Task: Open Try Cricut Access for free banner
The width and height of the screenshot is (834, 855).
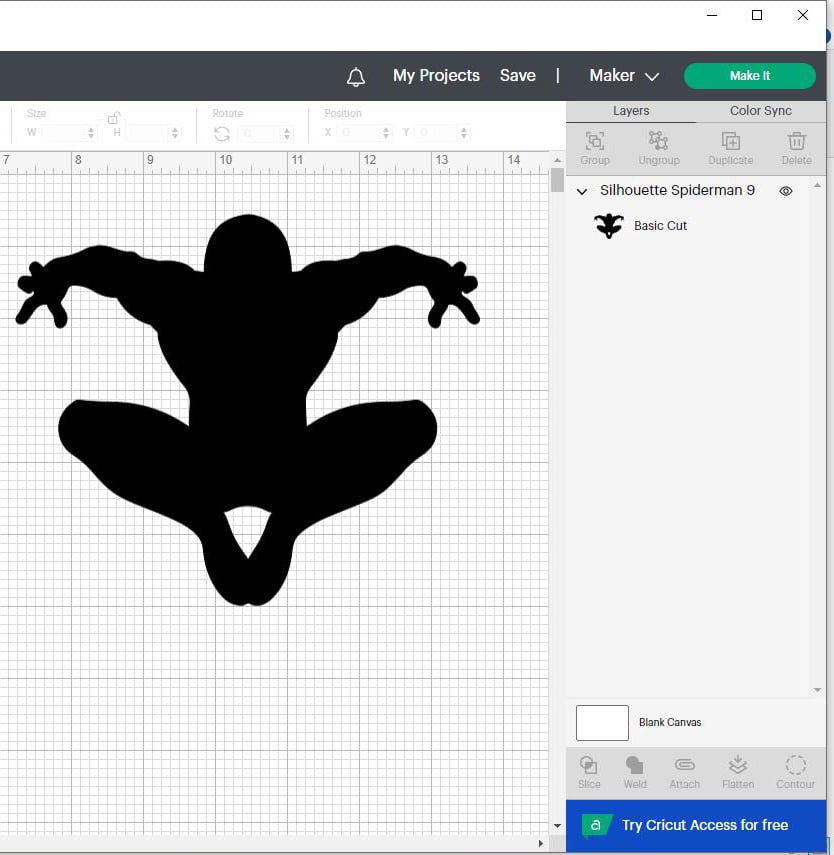Action: coord(696,825)
